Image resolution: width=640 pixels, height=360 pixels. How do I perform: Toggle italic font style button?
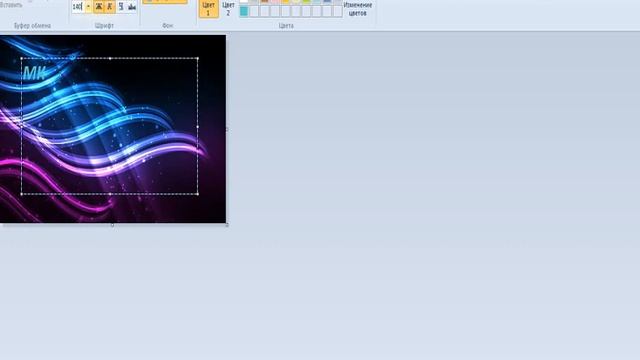(x=110, y=7)
